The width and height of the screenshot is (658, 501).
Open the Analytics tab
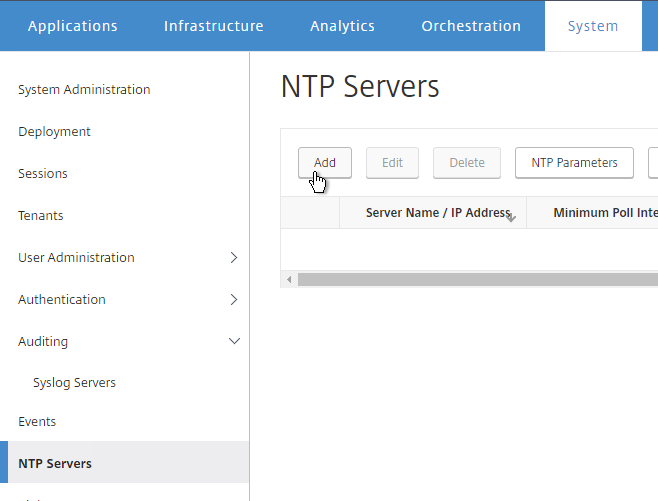pos(342,26)
